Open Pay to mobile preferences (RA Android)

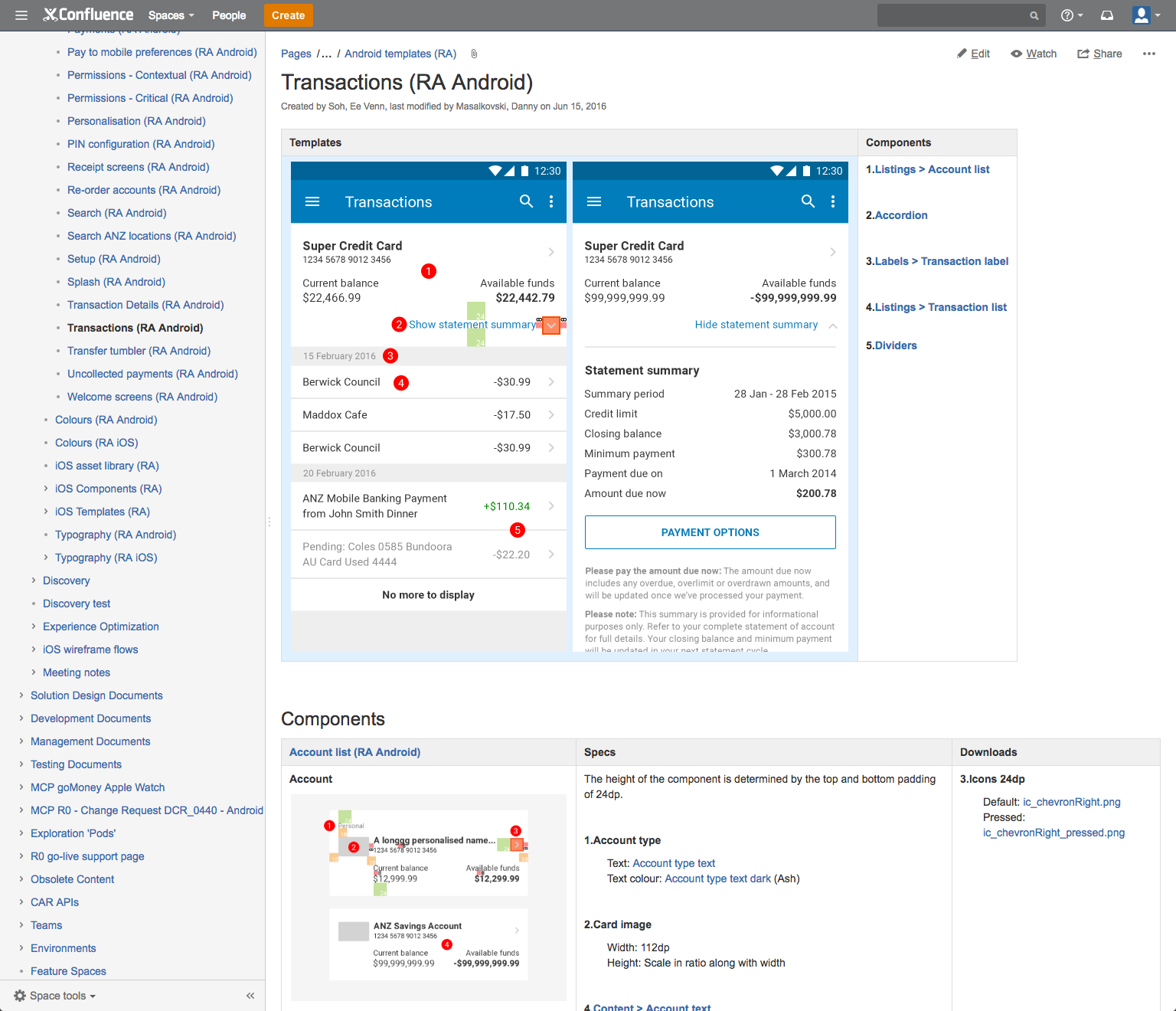(x=162, y=52)
